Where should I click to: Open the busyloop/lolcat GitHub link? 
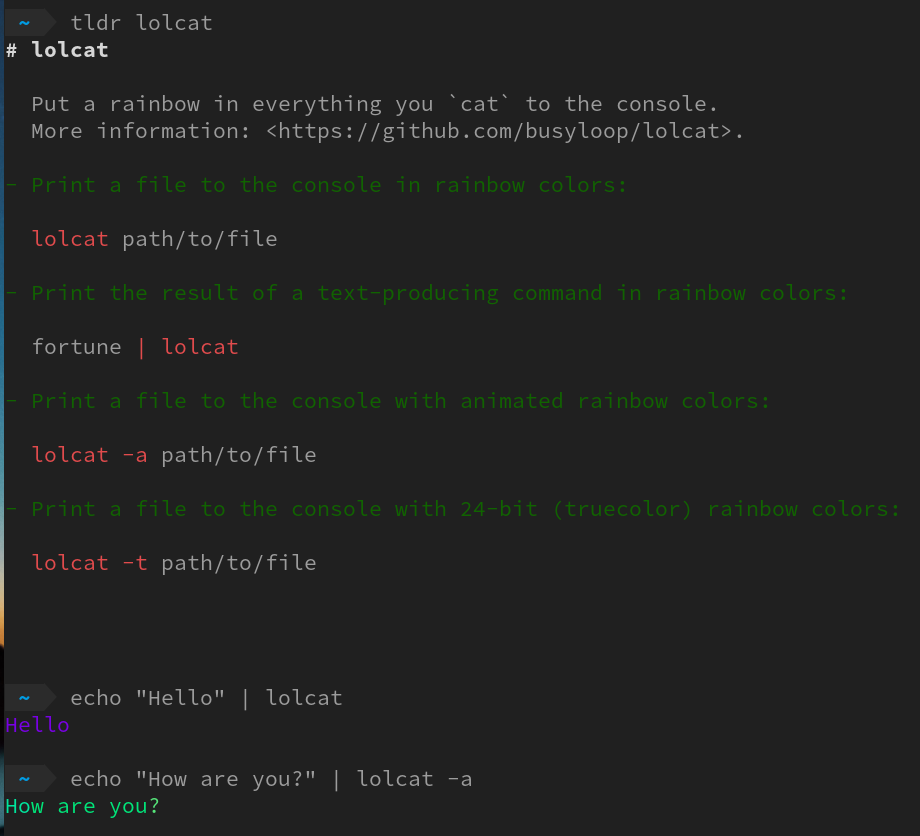click(x=505, y=131)
